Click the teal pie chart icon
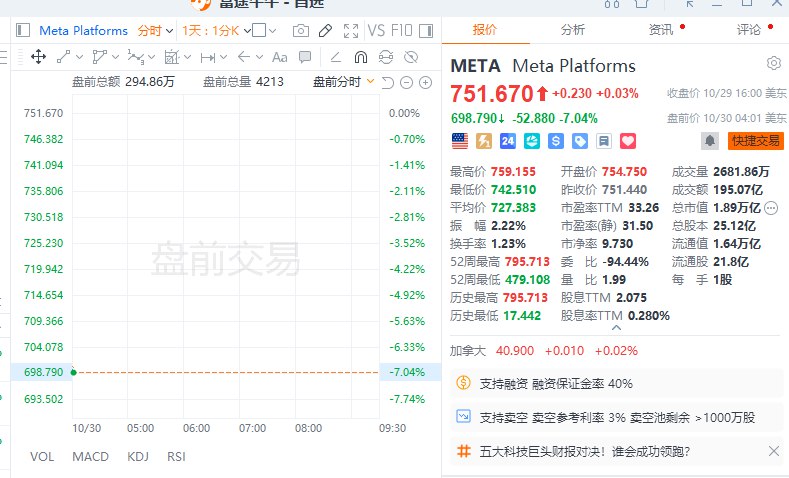Viewport: 789px width, 478px height. (532, 141)
